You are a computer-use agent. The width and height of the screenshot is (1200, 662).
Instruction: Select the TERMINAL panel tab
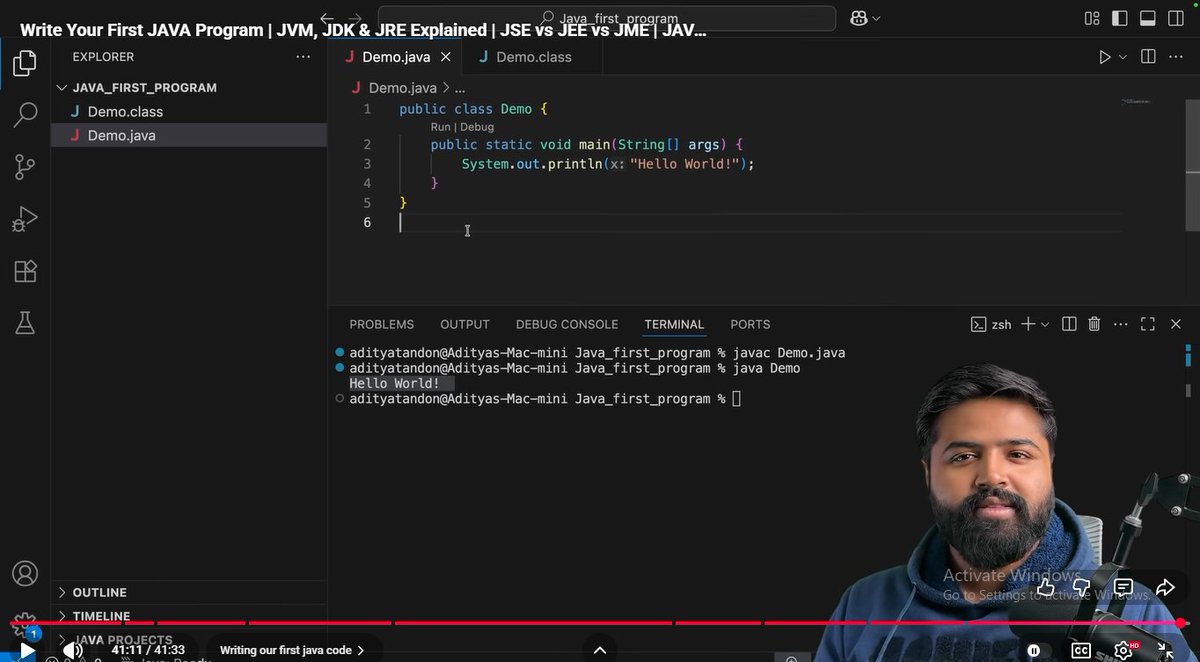coord(674,324)
